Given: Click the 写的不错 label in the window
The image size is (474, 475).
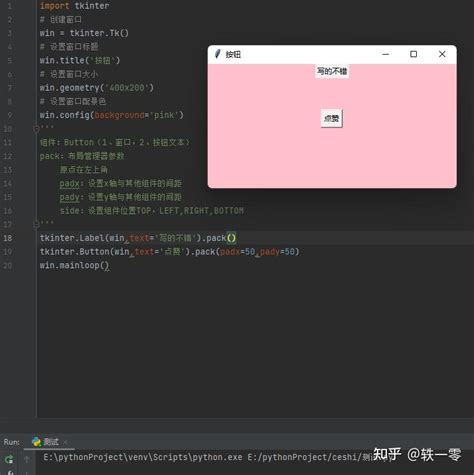Looking at the screenshot, I should pyautogui.click(x=332, y=71).
